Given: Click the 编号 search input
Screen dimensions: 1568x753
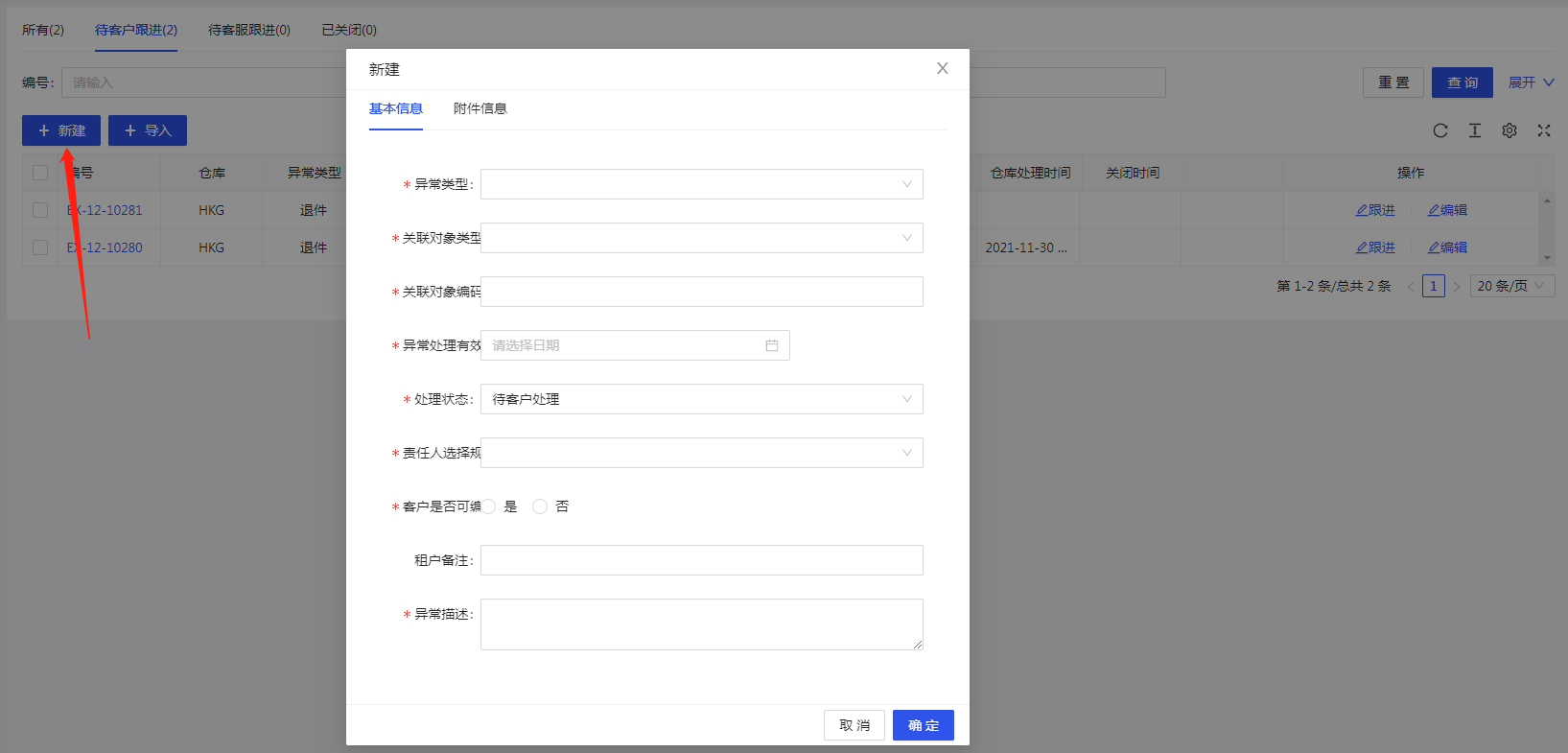Looking at the screenshot, I should 204,82.
